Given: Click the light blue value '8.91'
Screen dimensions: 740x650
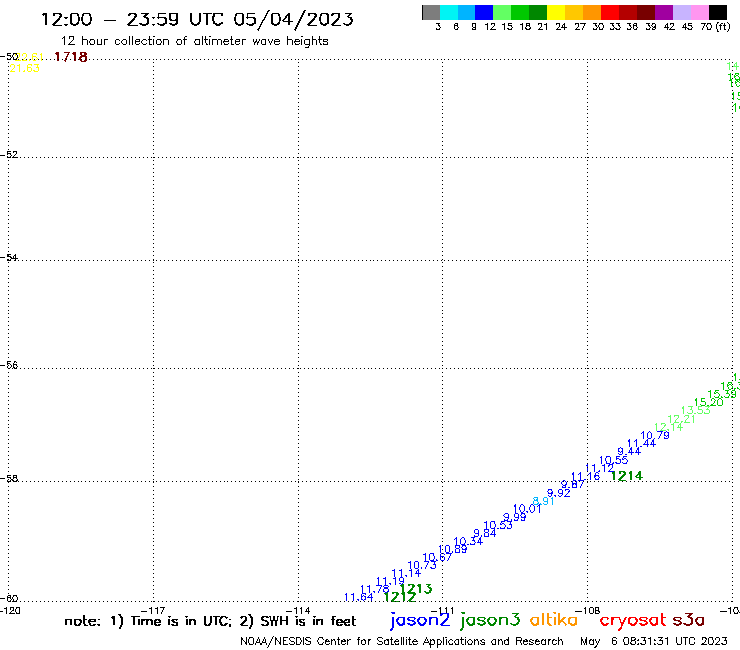Looking at the screenshot, I should coord(543,501).
